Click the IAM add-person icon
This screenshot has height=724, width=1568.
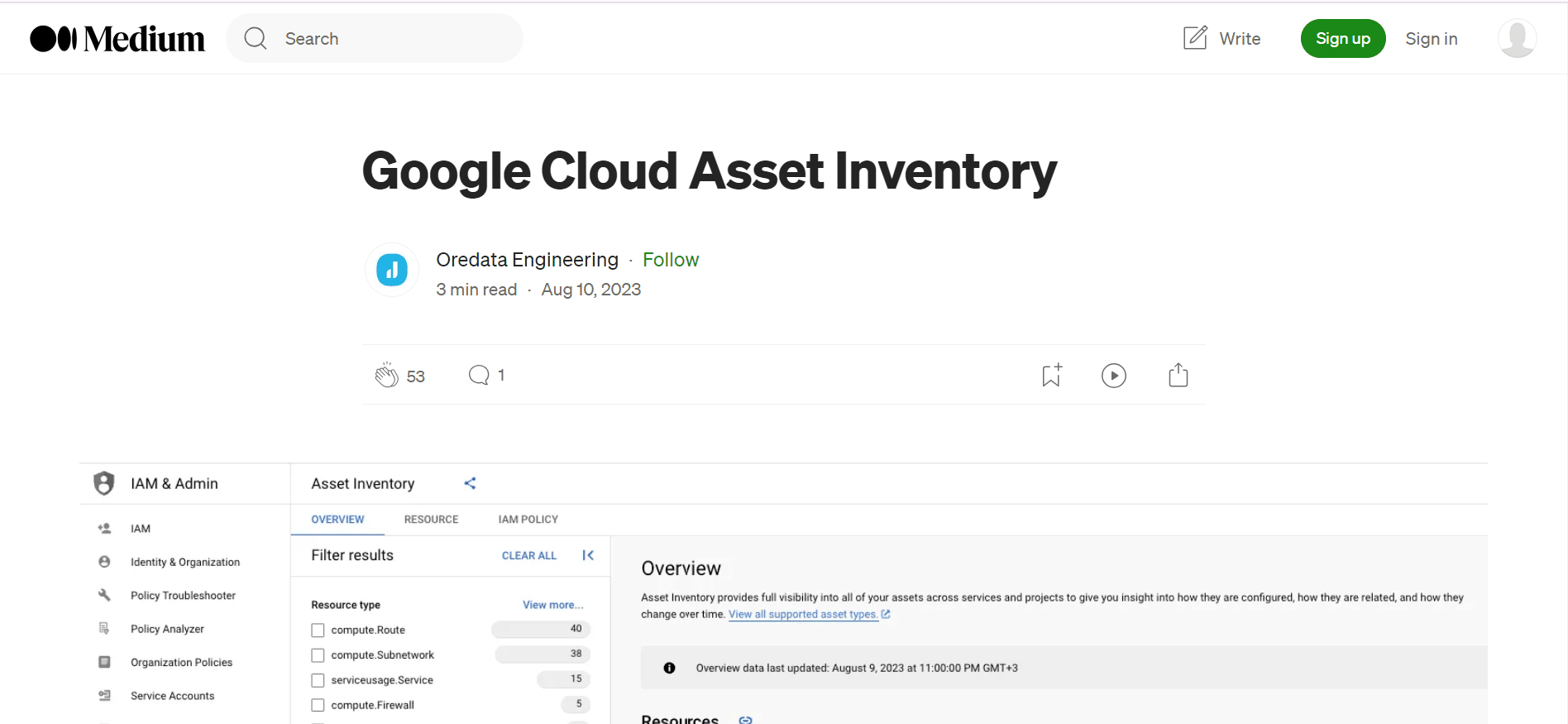tap(104, 528)
